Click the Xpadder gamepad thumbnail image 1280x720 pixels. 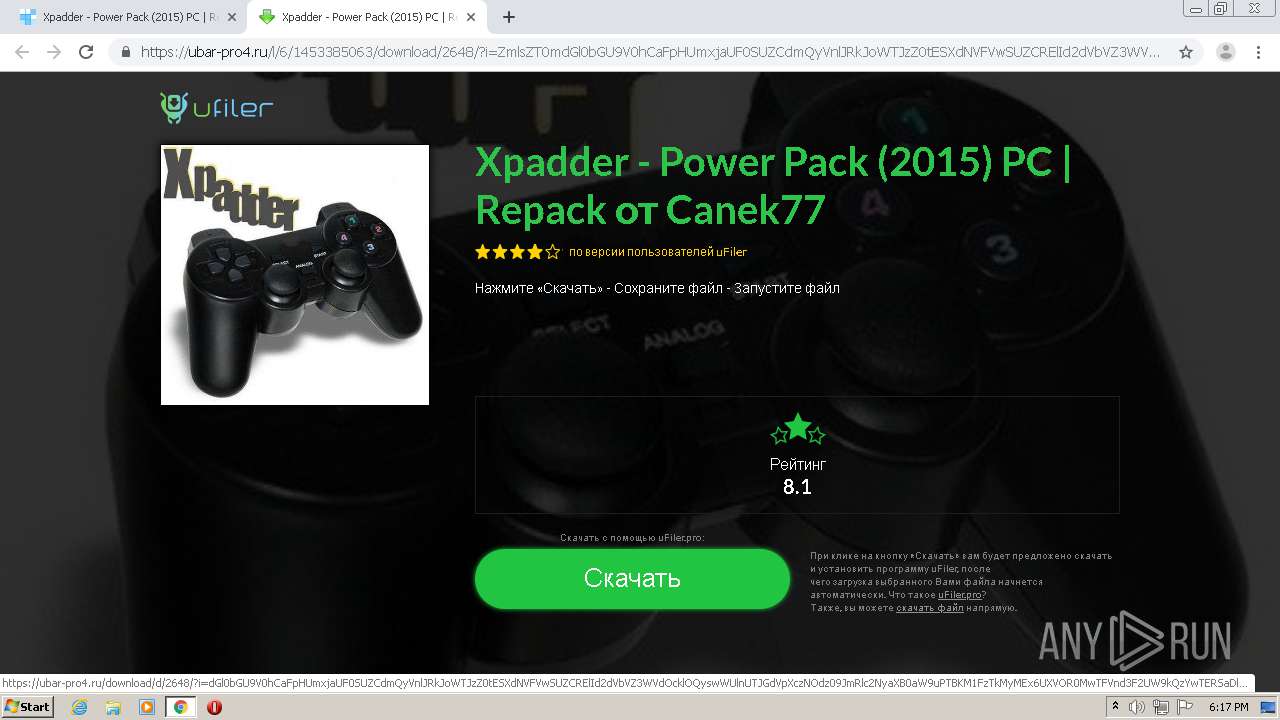coord(295,275)
